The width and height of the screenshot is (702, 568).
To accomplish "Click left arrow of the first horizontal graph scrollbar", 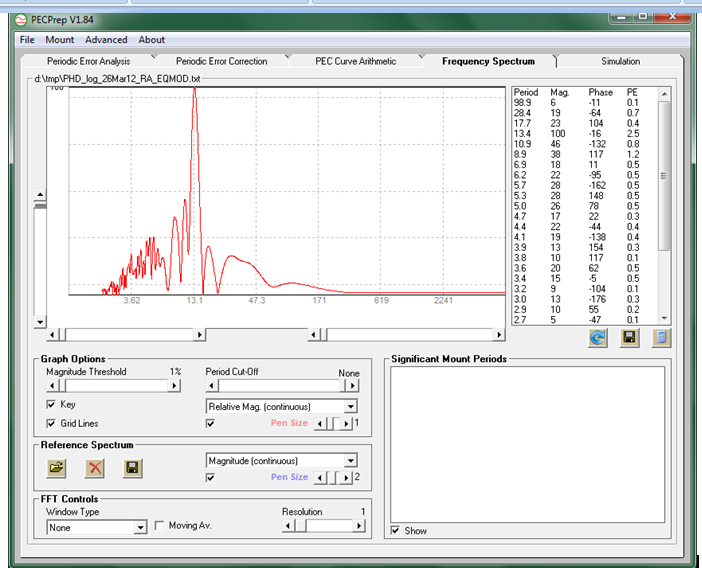I will pos(52,334).
